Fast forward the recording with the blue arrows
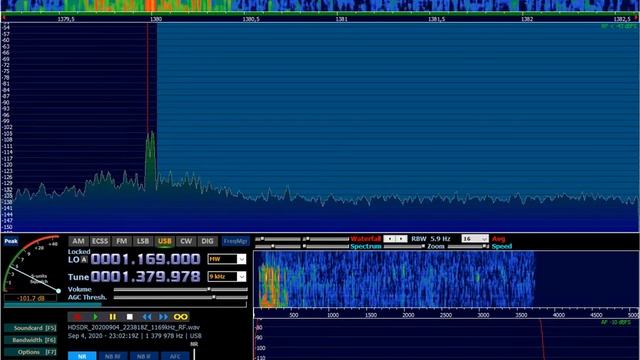 tap(163, 317)
